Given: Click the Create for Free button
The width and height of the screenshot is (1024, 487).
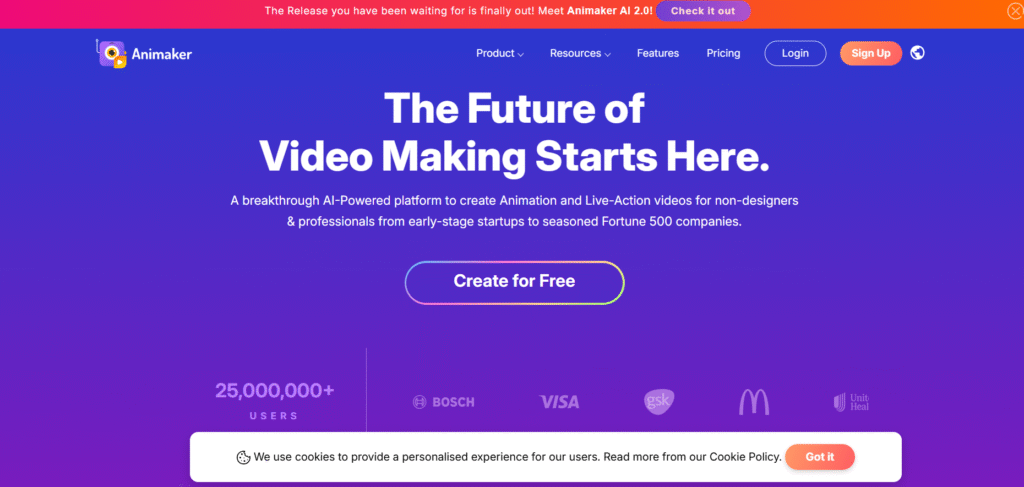Looking at the screenshot, I should click(x=514, y=282).
